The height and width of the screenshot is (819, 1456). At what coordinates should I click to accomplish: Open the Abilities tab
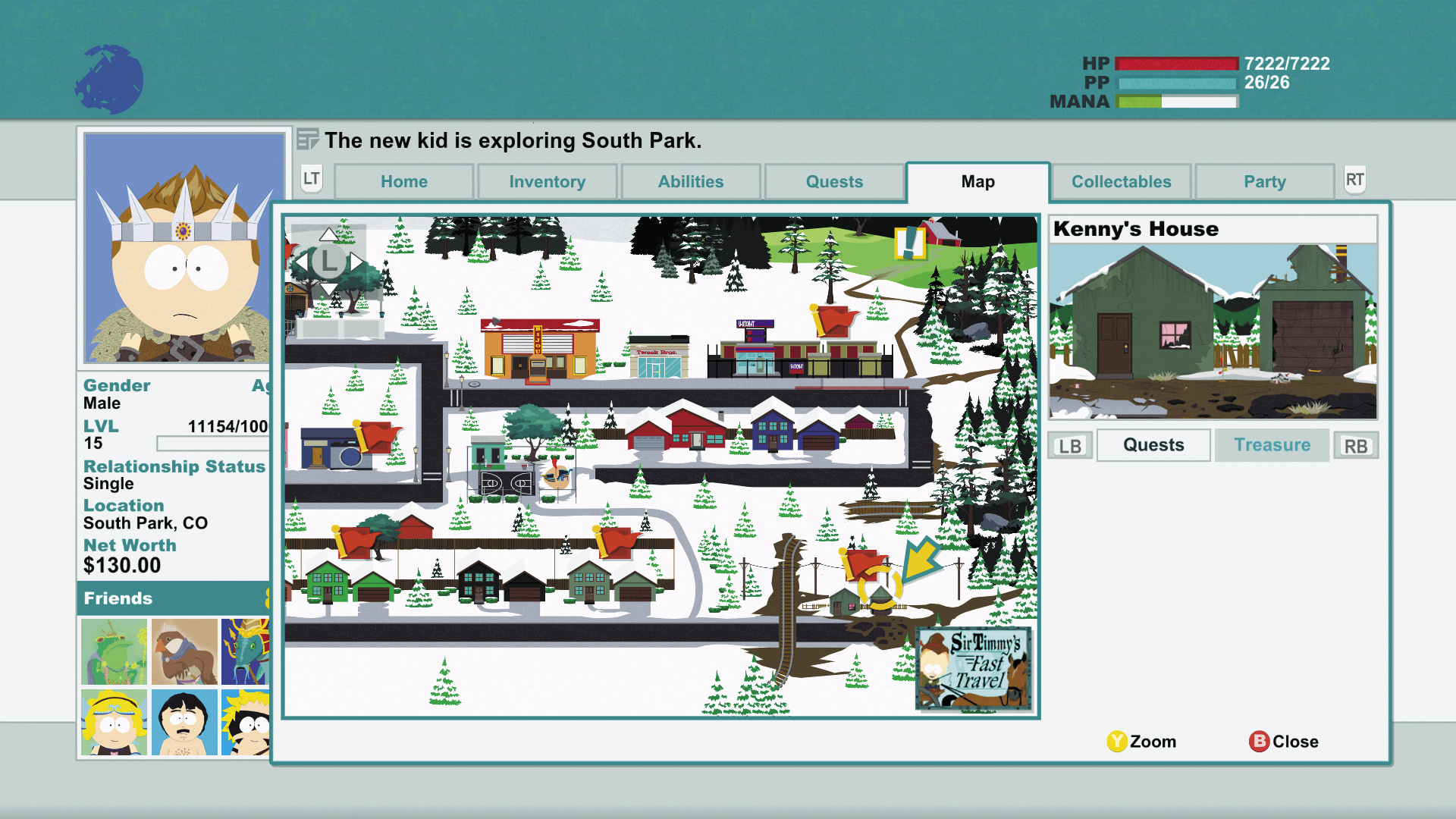point(691,182)
